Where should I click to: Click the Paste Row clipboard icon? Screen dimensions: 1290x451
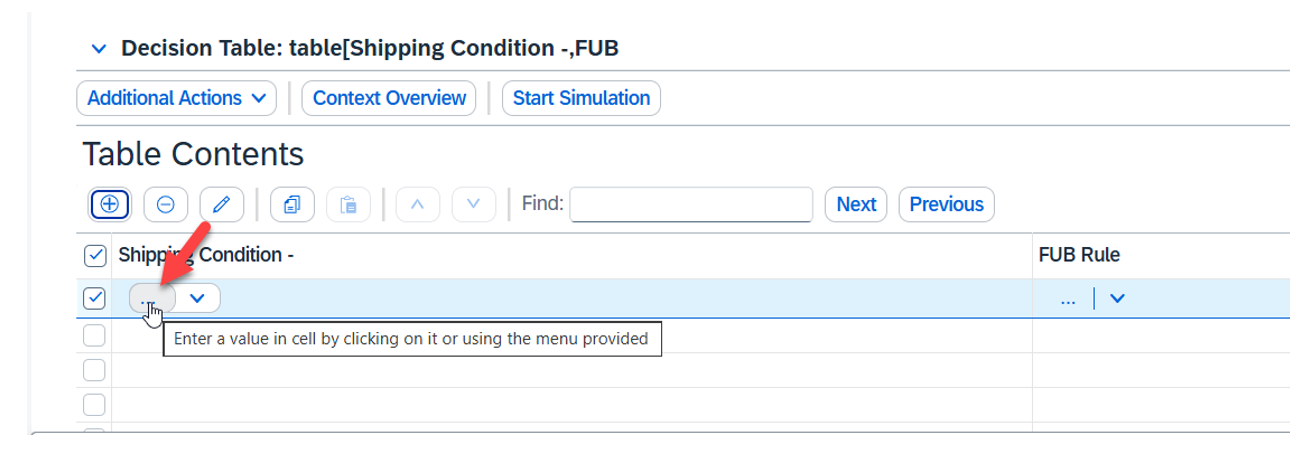[x=348, y=204]
